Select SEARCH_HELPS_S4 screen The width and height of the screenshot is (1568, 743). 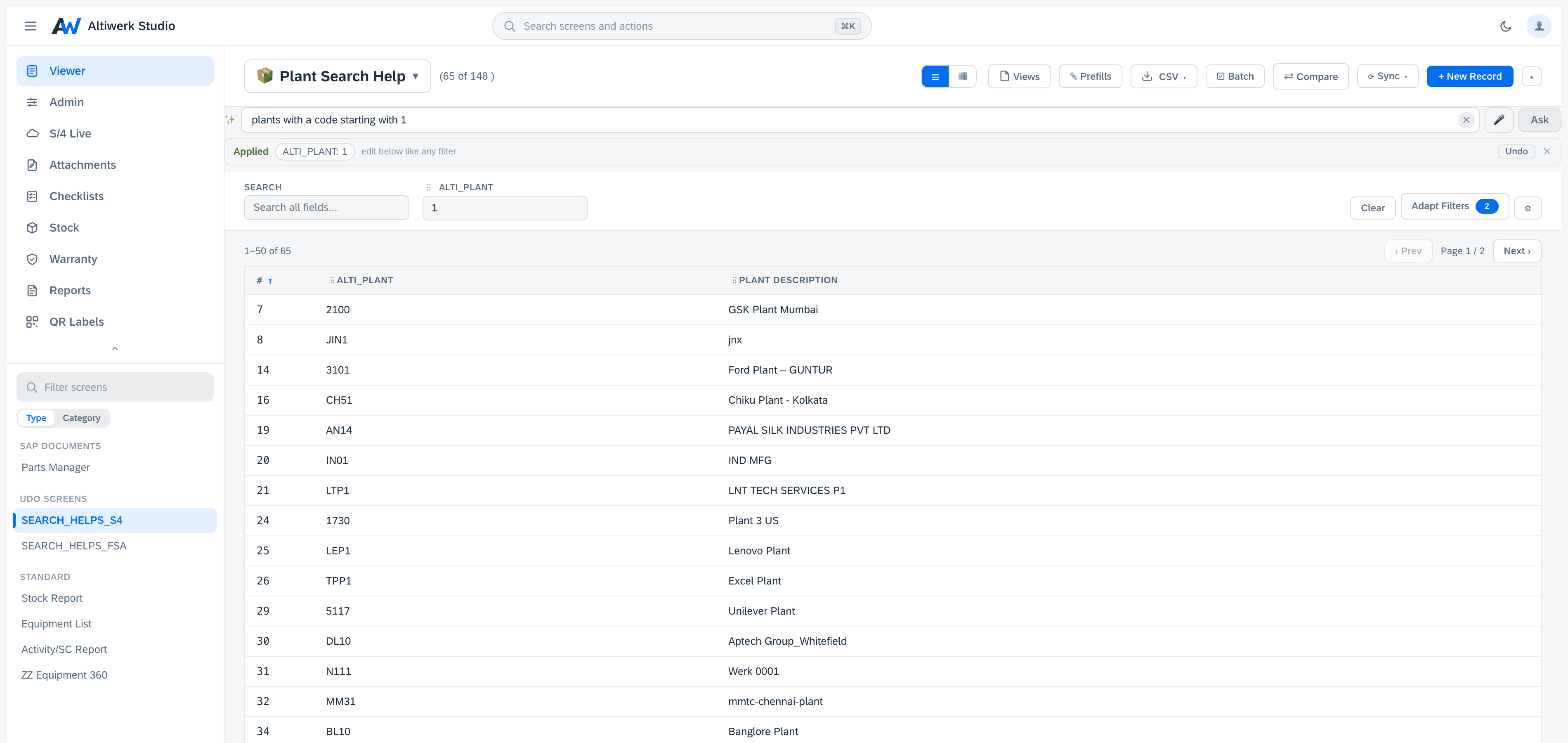tap(115, 520)
